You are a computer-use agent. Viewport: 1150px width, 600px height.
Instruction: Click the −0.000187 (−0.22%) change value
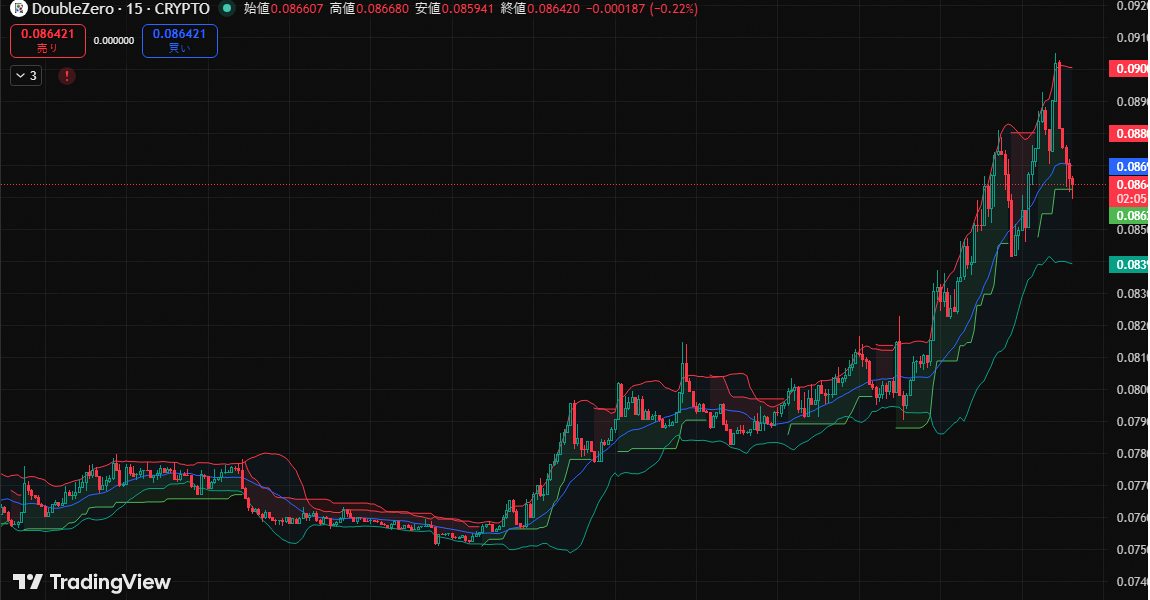click(x=642, y=9)
